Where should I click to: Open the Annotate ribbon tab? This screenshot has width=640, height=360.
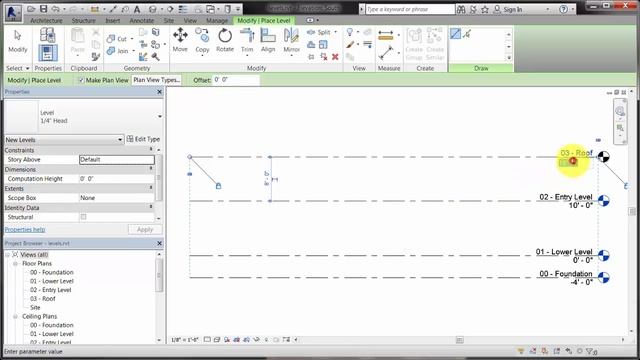(142, 20)
